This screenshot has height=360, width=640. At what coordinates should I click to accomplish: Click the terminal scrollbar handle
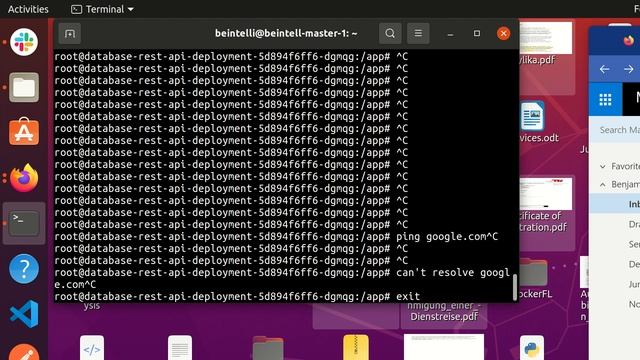pos(515,287)
